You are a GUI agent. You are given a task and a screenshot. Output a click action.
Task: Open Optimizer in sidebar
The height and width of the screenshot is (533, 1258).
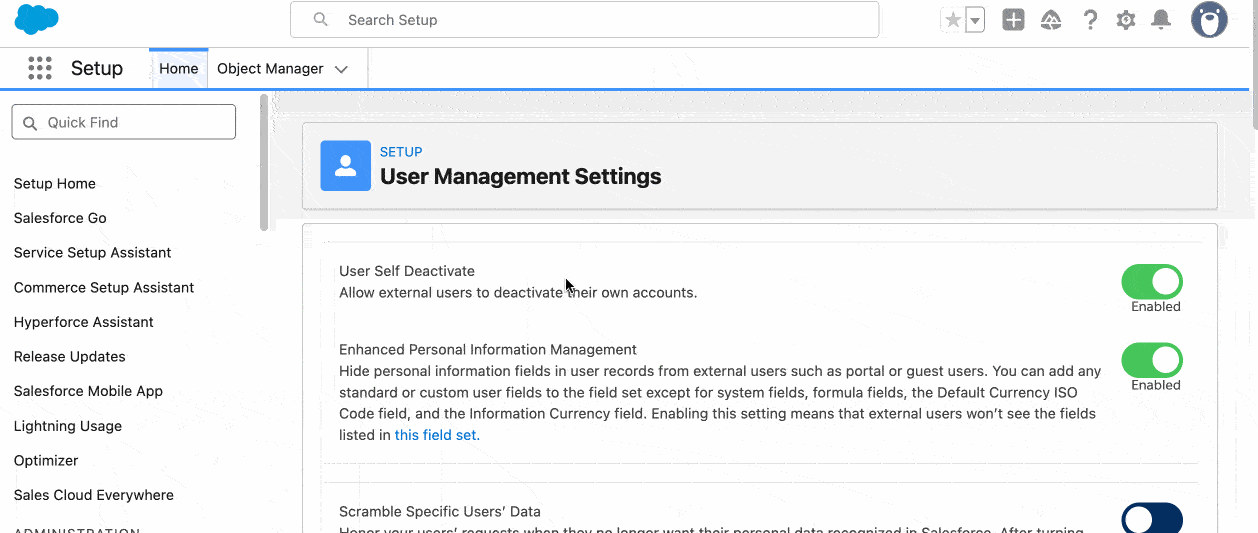[x=46, y=461]
